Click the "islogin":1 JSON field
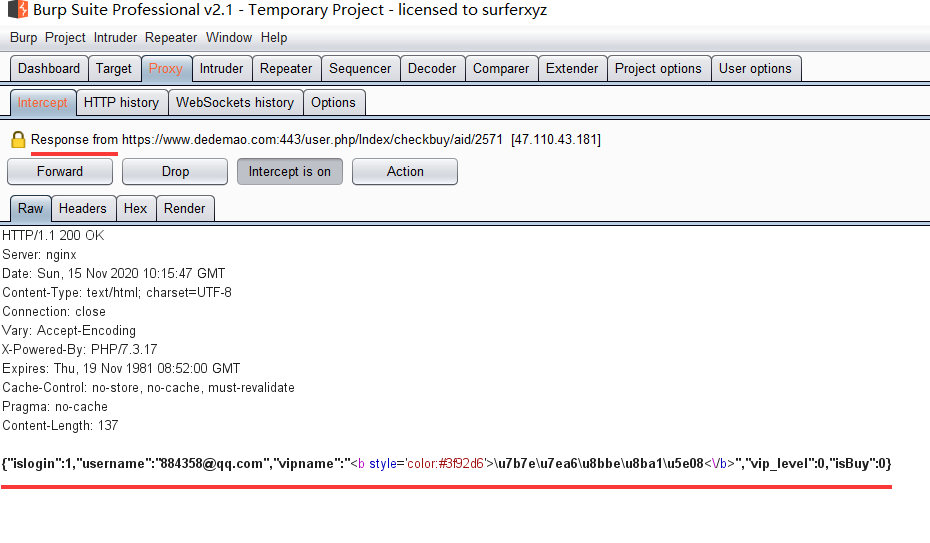 (40, 464)
